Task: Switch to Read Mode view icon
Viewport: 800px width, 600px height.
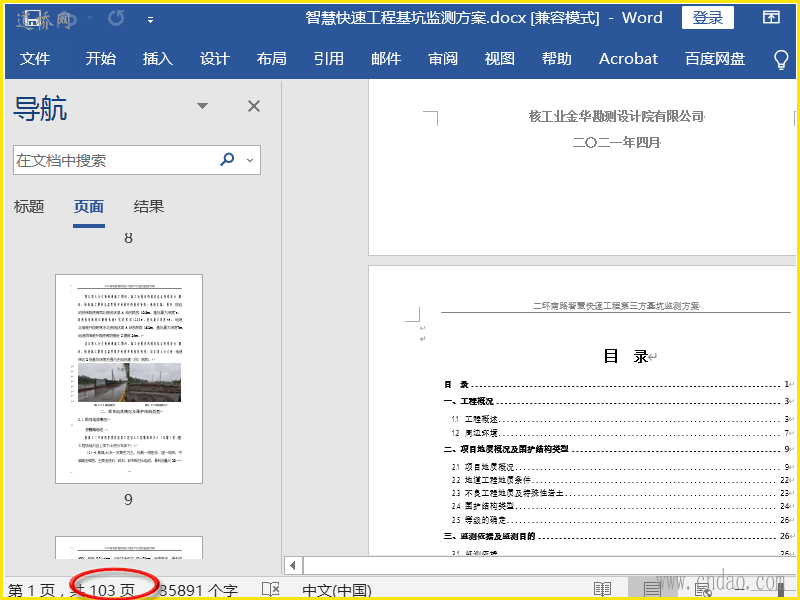Action: click(603, 590)
